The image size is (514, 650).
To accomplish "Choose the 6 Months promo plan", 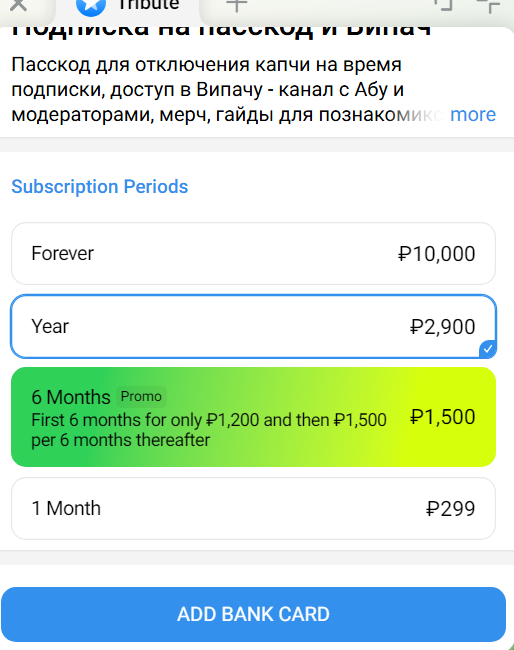I will [x=253, y=417].
